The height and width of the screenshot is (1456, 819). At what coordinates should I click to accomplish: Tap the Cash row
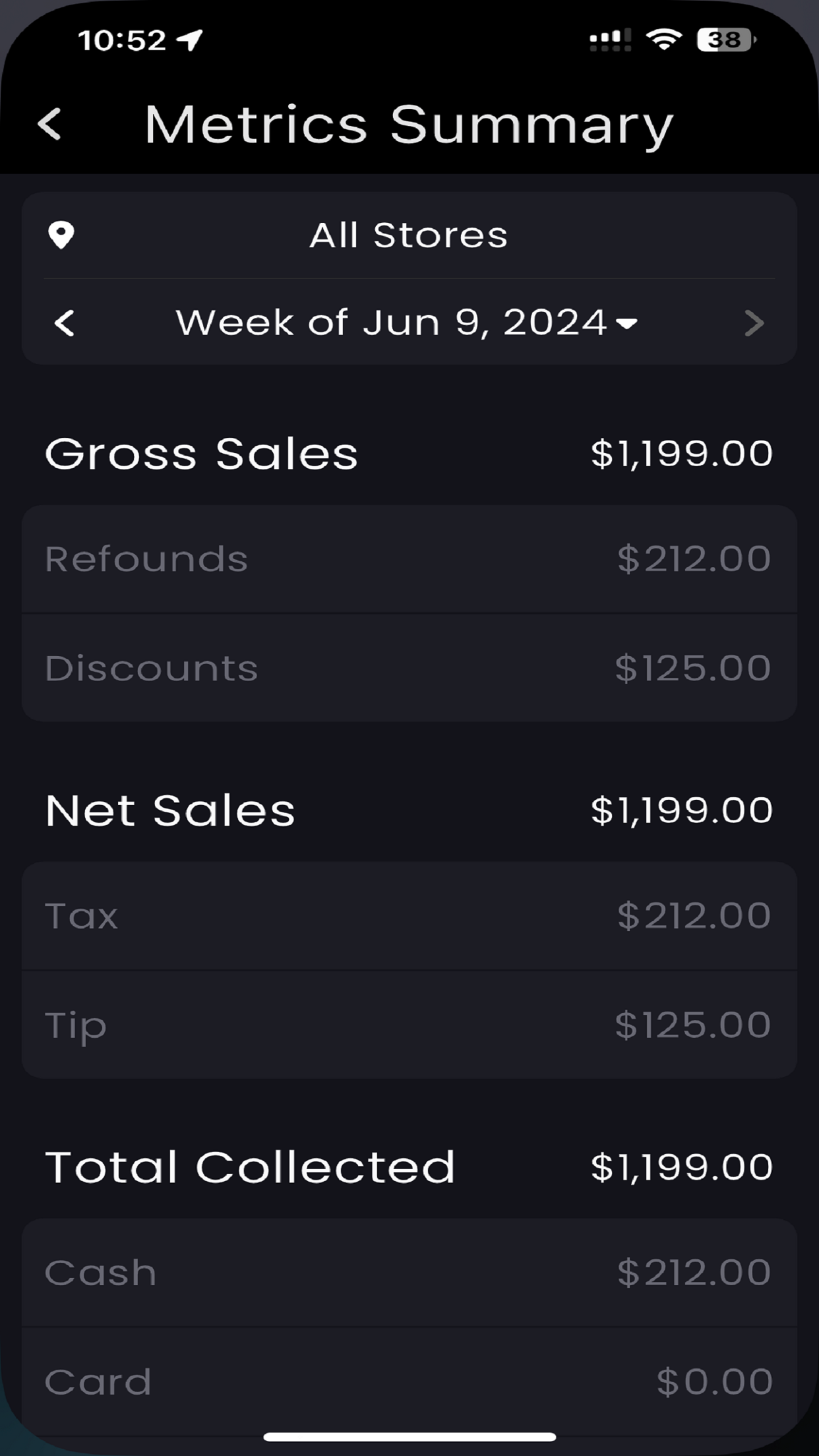pos(409,1272)
